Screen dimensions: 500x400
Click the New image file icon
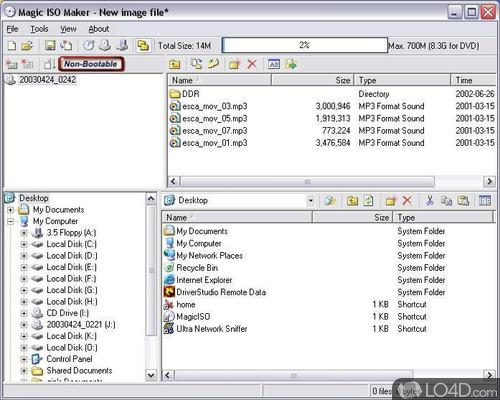pyautogui.click(x=12, y=46)
